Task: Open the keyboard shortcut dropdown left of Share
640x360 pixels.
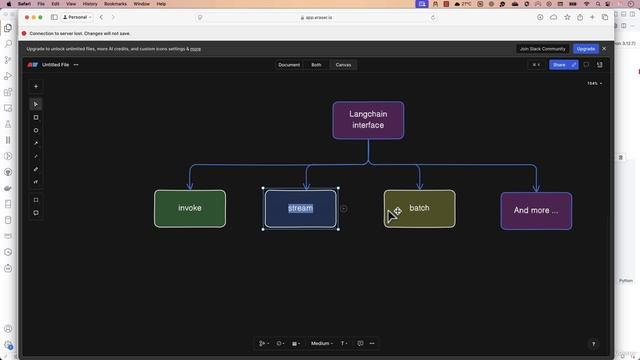Action: [536, 65]
